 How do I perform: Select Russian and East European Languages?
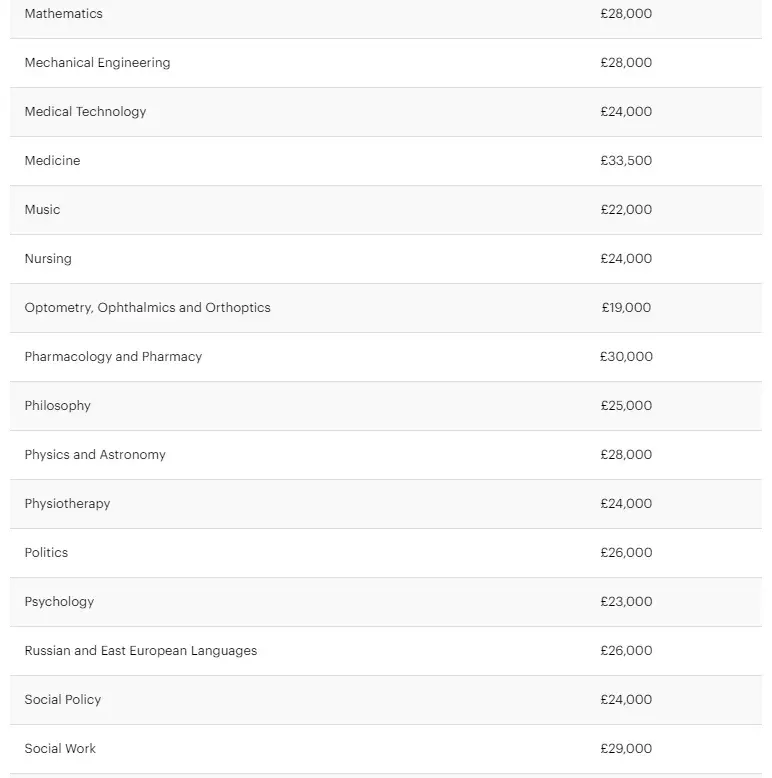click(x=141, y=651)
